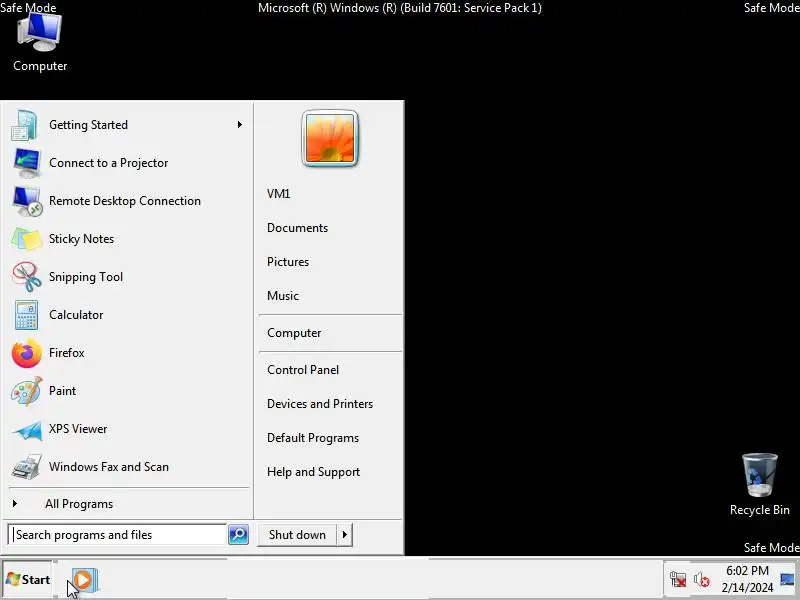Open the Sticky Notes icon
800x600 pixels.
point(26,239)
